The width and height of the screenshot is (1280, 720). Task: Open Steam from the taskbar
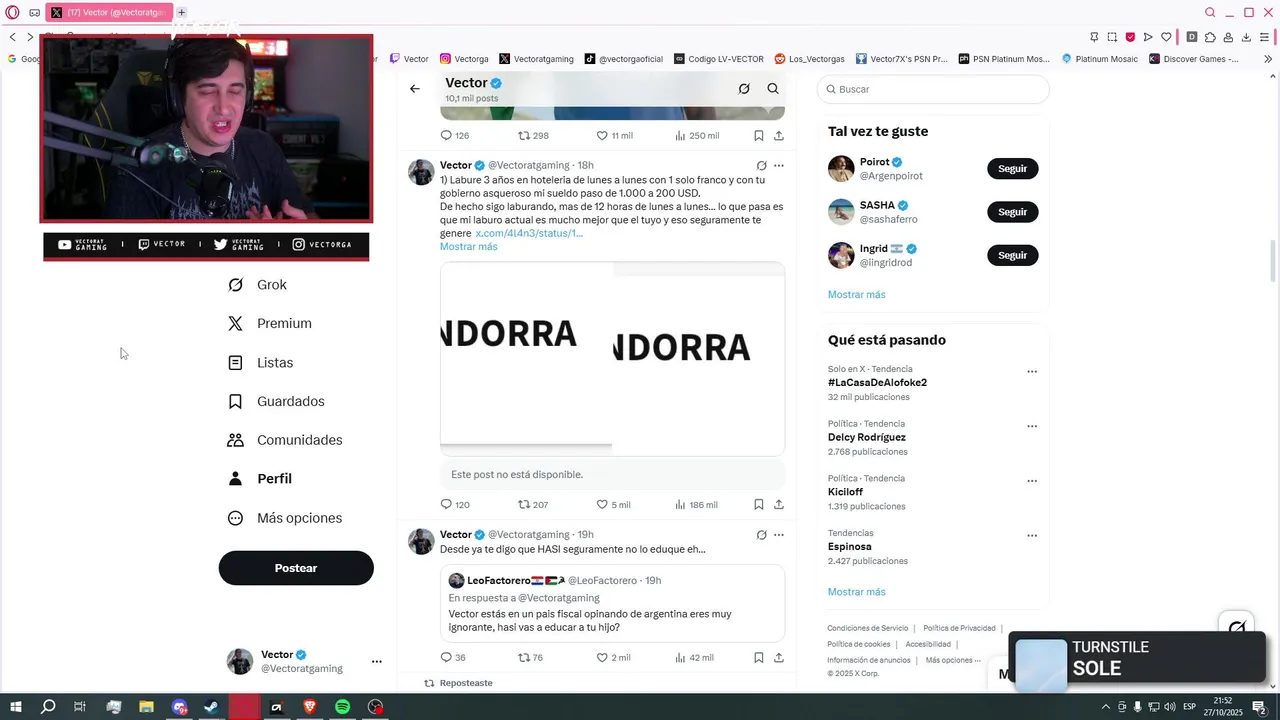(211, 707)
